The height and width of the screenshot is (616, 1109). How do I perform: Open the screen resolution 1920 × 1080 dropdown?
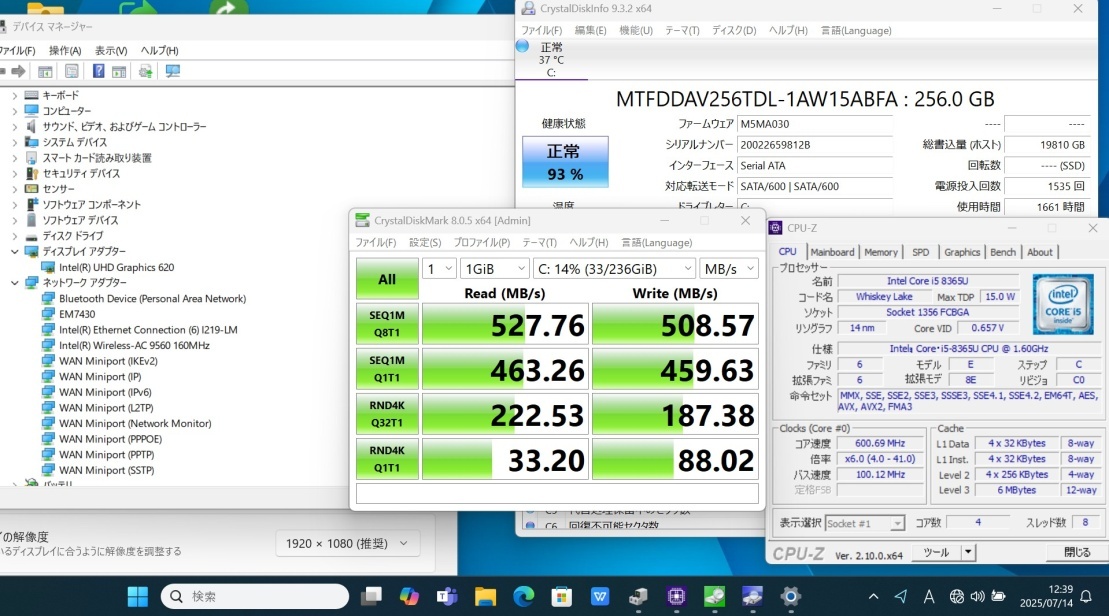[348, 543]
